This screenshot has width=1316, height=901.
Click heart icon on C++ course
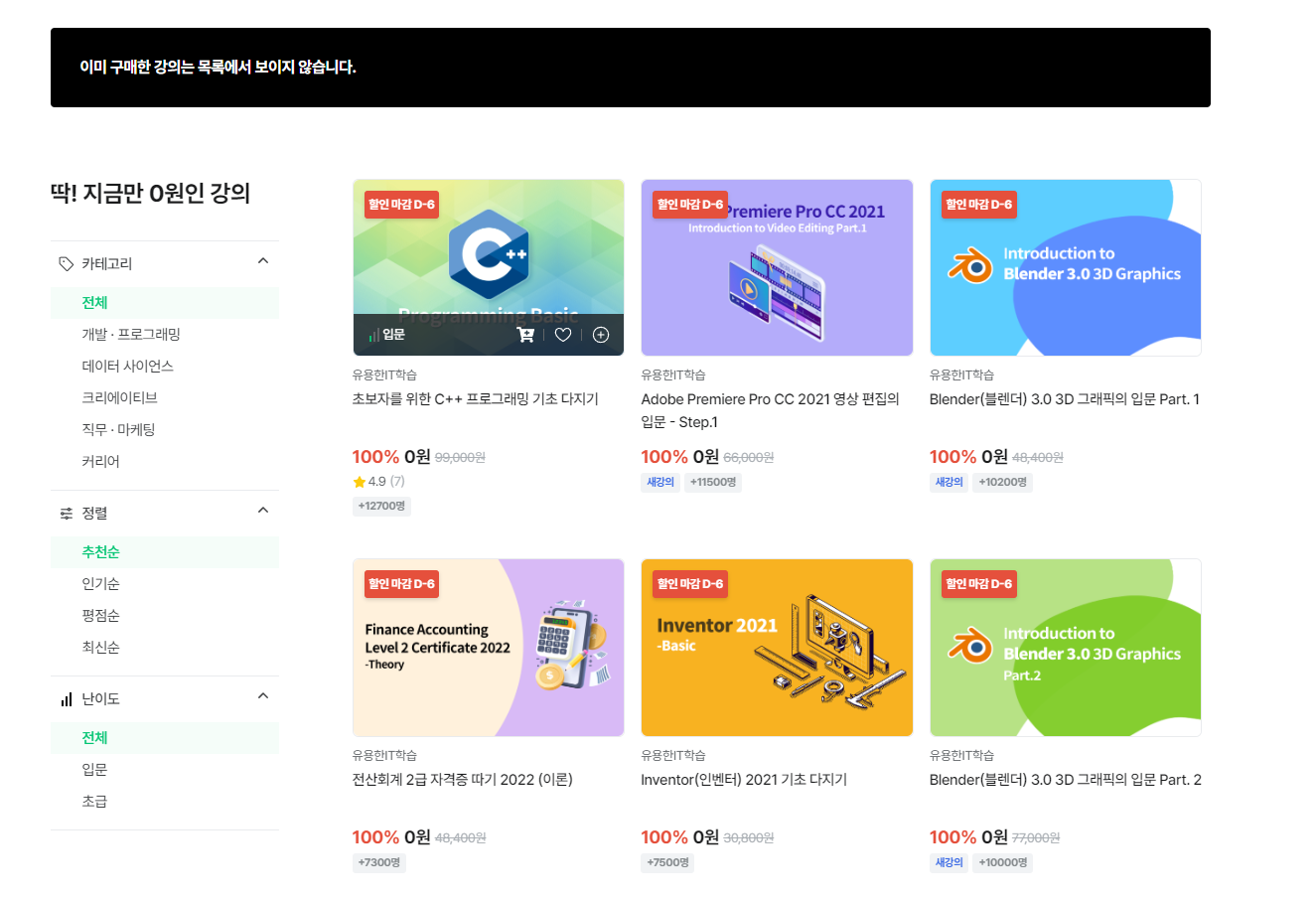(563, 335)
